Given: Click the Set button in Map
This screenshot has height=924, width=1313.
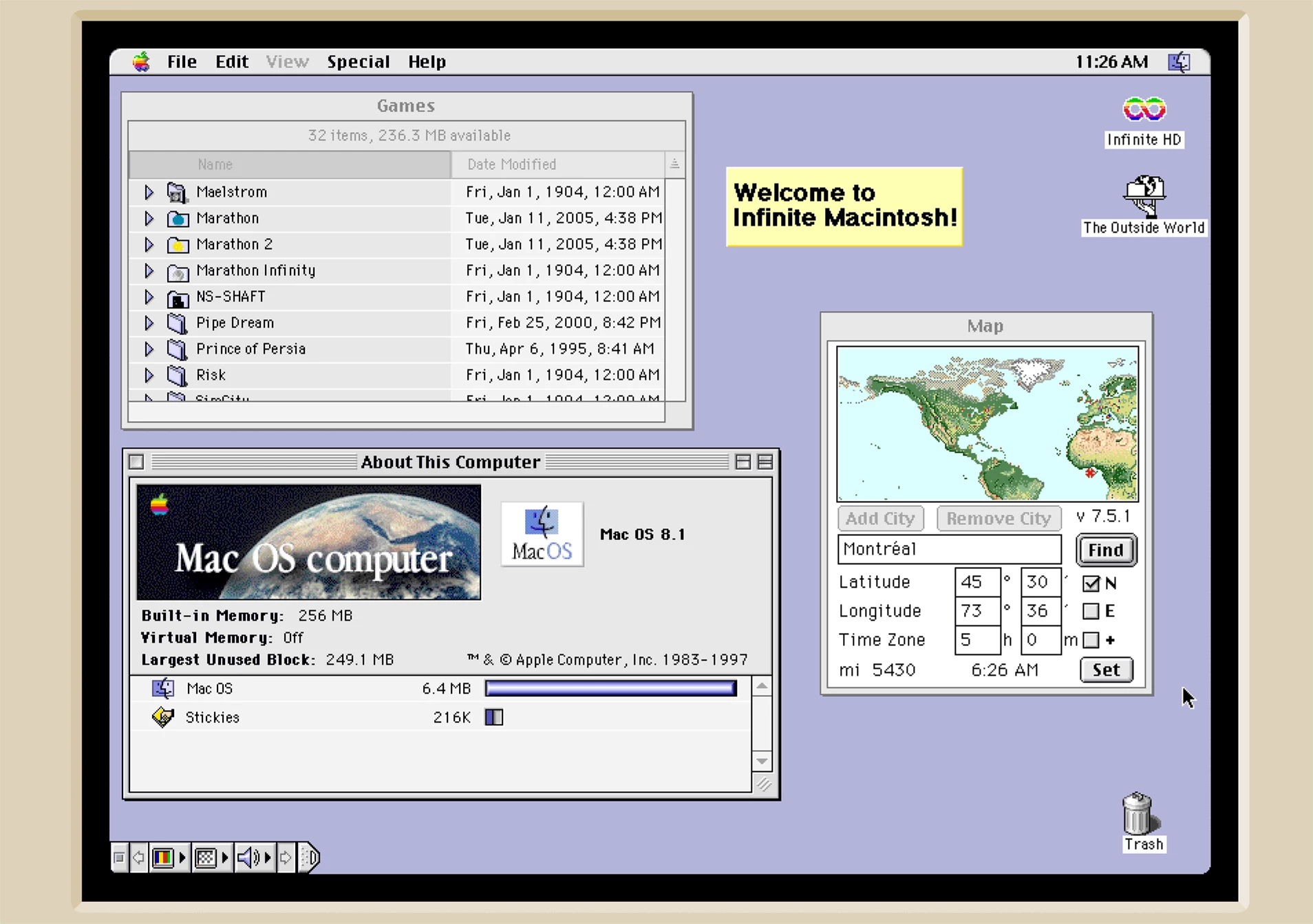Looking at the screenshot, I should tap(1106, 669).
